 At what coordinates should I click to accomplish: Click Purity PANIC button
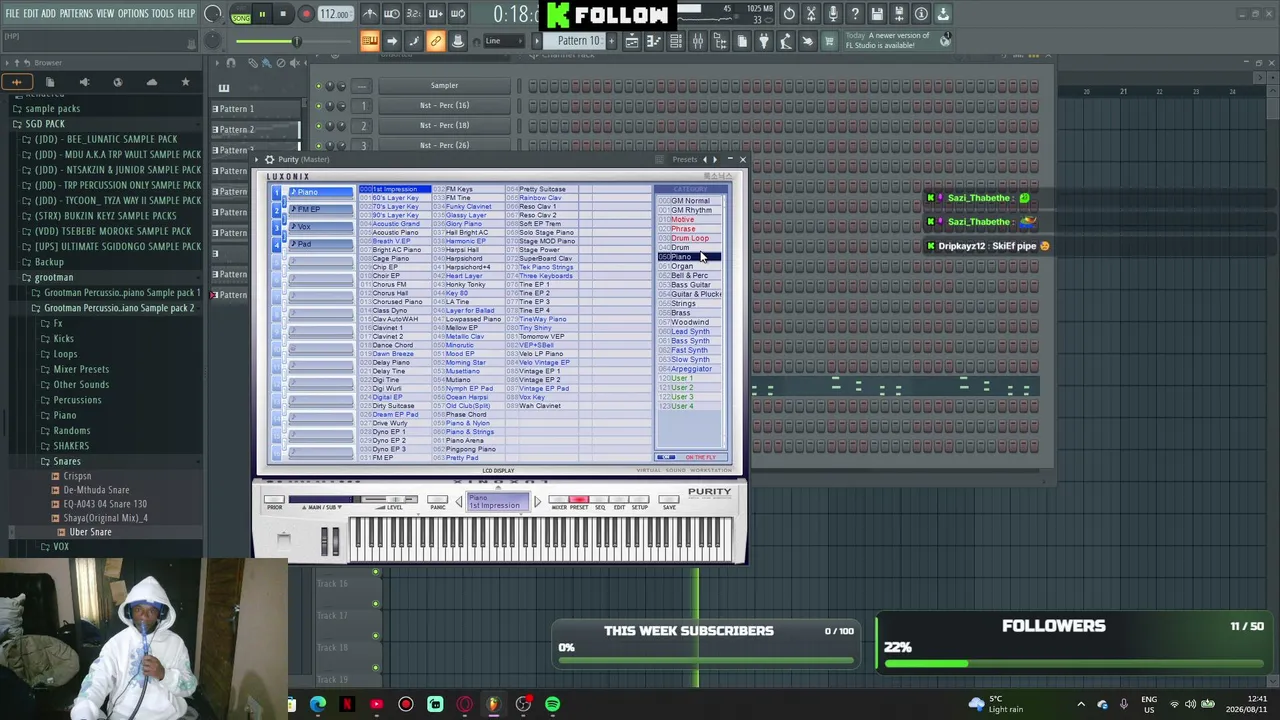(x=437, y=500)
